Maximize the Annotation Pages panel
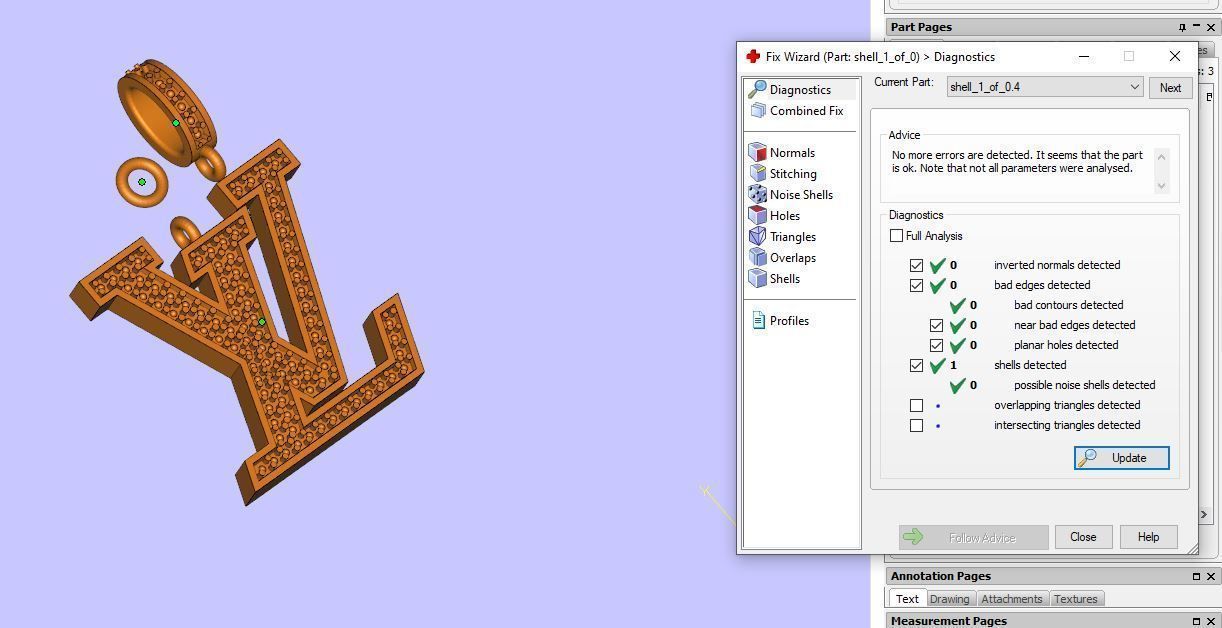This screenshot has height=628, width=1222. click(1196, 576)
